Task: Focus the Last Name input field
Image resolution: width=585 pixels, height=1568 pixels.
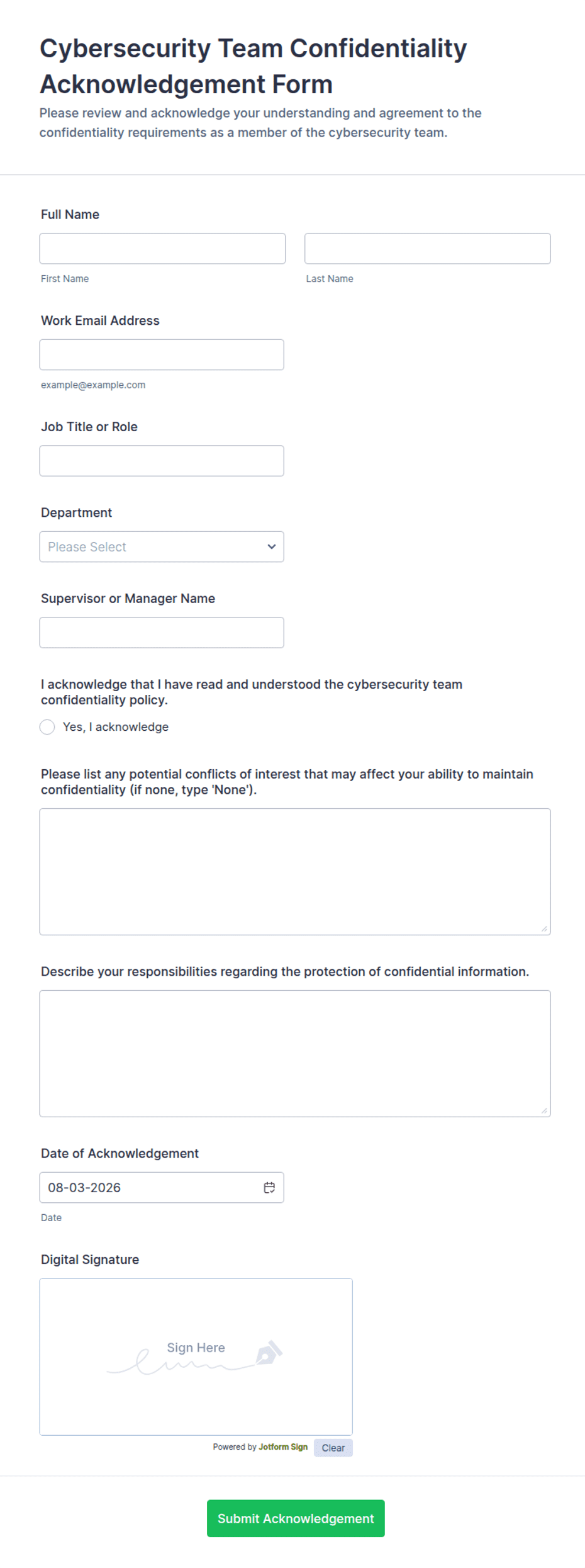Action: (x=428, y=249)
